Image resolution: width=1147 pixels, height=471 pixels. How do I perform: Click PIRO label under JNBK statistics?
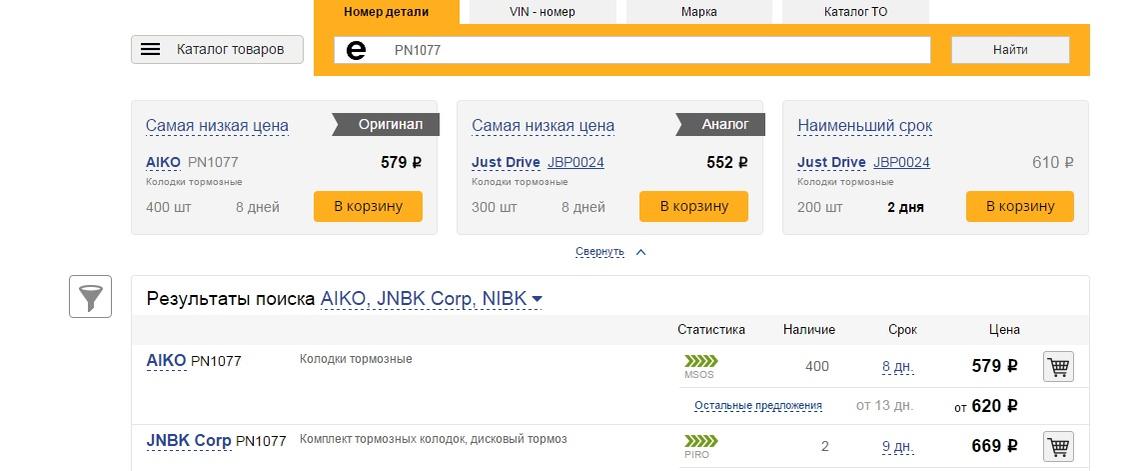point(696,455)
